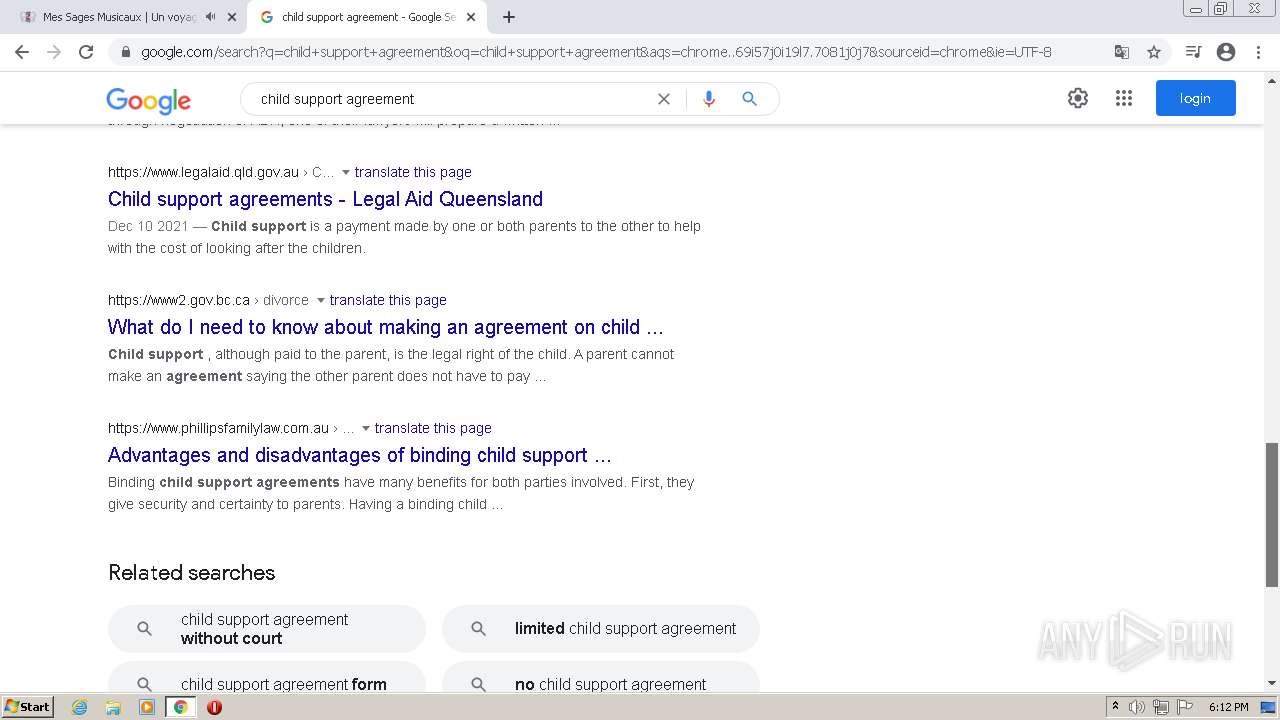Start voice search with microphone icon
Image resolution: width=1280 pixels, height=720 pixels.
click(709, 99)
